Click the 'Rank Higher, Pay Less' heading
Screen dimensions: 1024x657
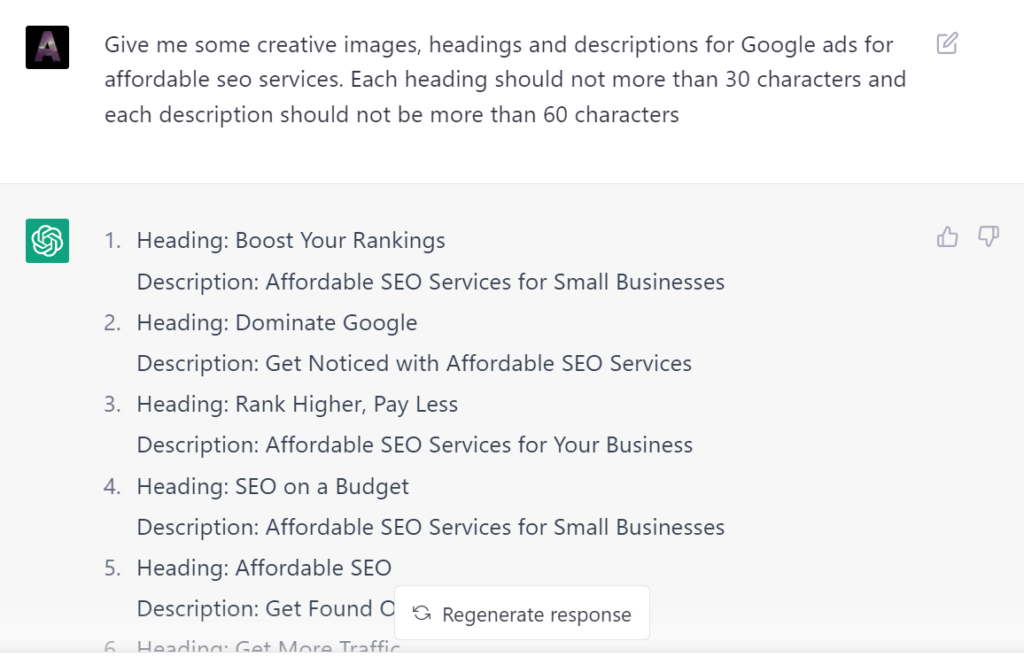tap(347, 404)
